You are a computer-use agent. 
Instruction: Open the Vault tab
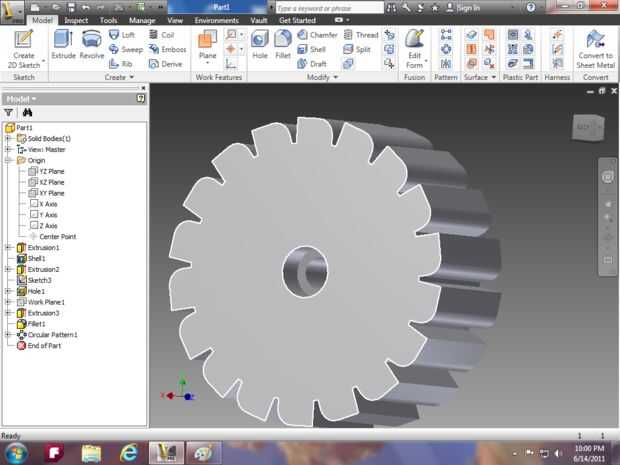[x=259, y=20]
